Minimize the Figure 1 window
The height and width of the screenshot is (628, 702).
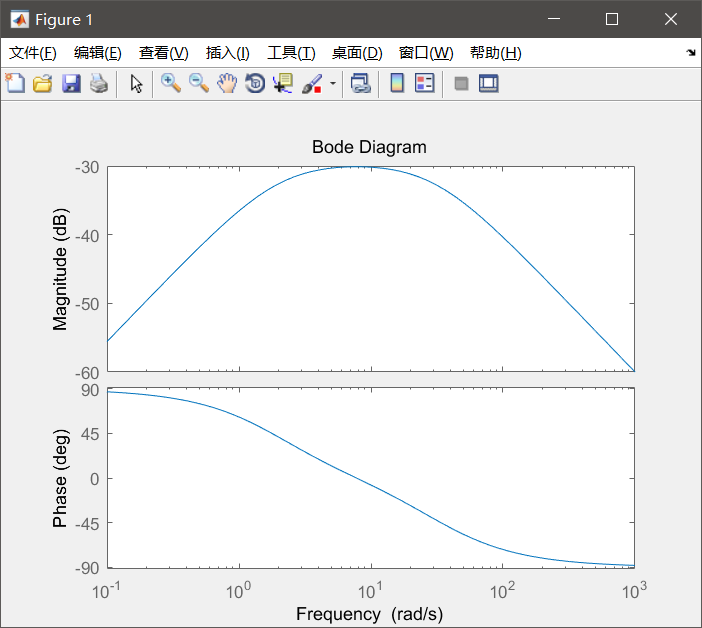[x=554, y=19]
